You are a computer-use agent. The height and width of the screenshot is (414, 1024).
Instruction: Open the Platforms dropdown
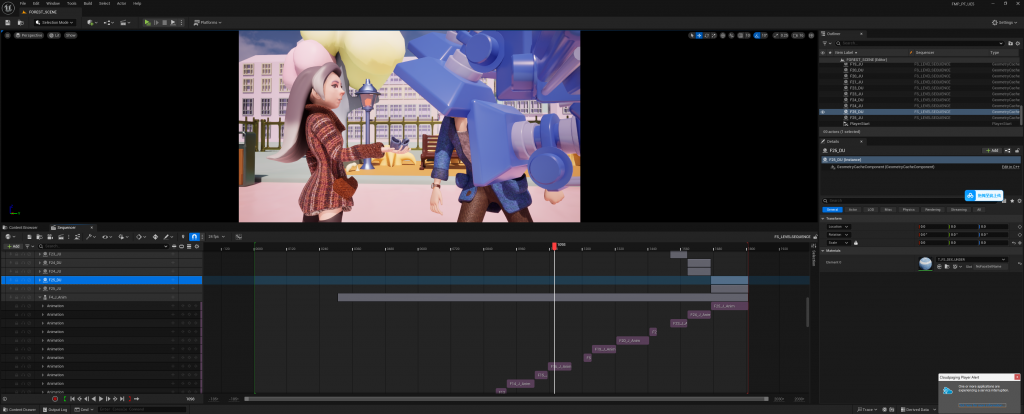(x=207, y=21)
